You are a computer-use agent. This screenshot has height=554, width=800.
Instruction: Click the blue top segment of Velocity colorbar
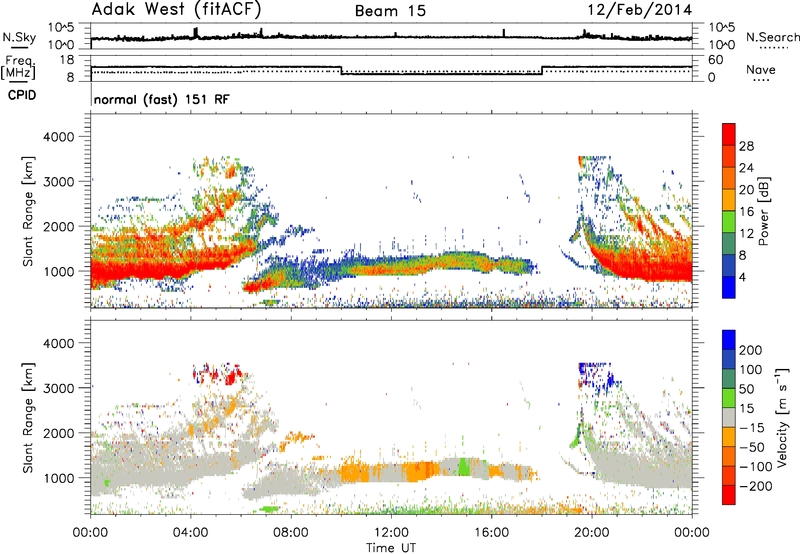point(729,340)
